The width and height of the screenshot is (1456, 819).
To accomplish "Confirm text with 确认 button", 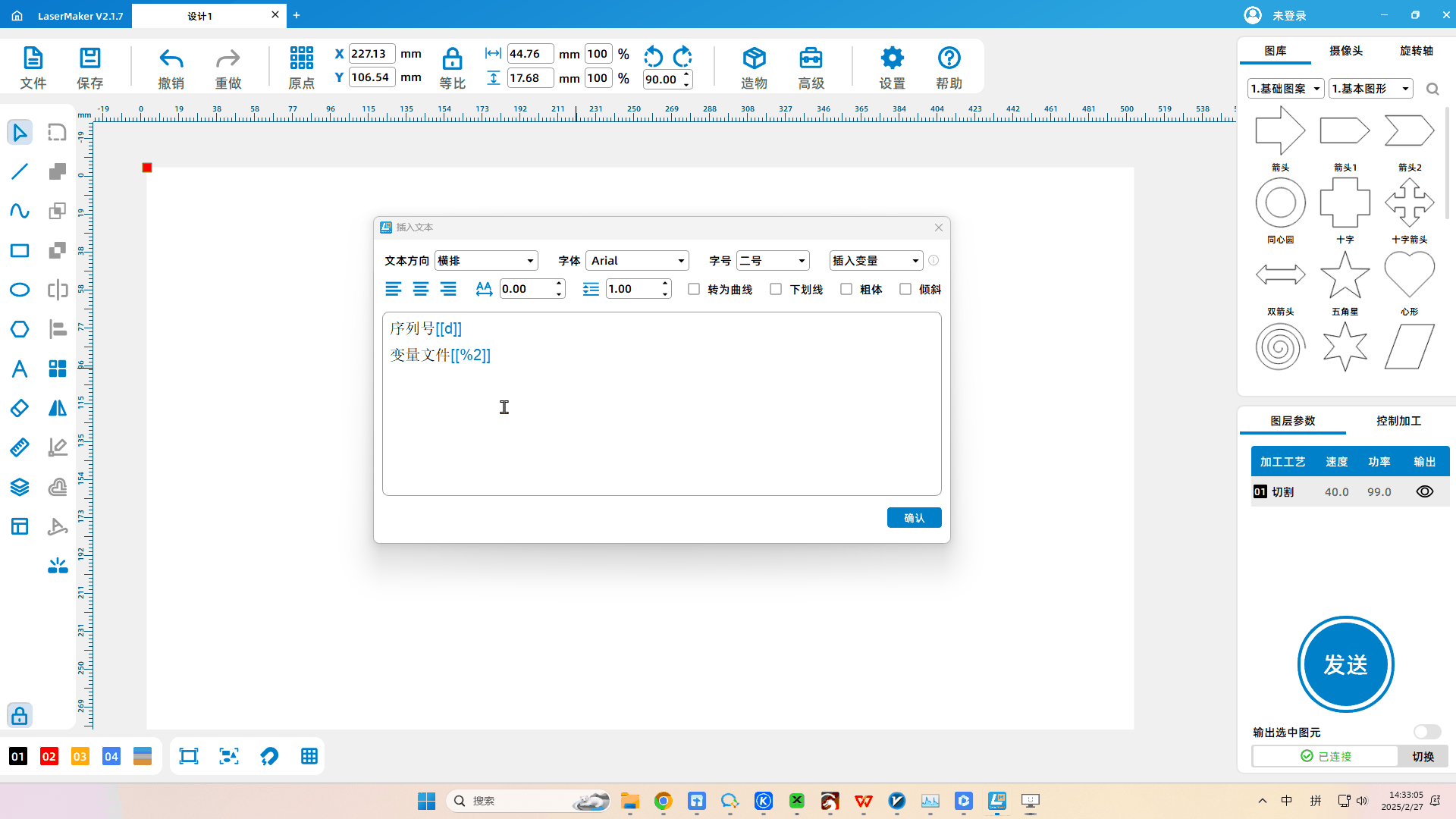I will pos(915,518).
